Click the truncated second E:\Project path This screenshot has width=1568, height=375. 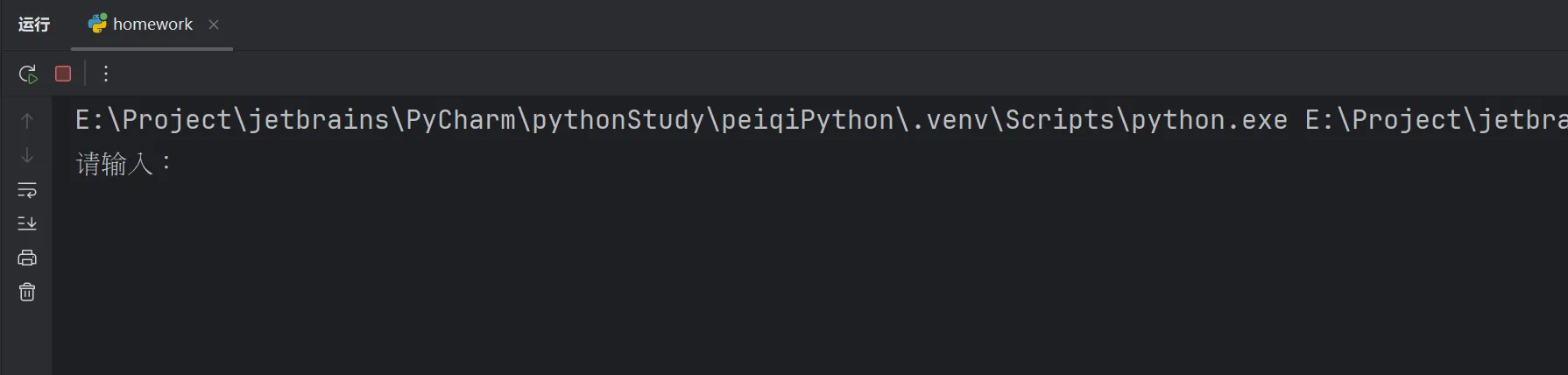(1435, 120)
